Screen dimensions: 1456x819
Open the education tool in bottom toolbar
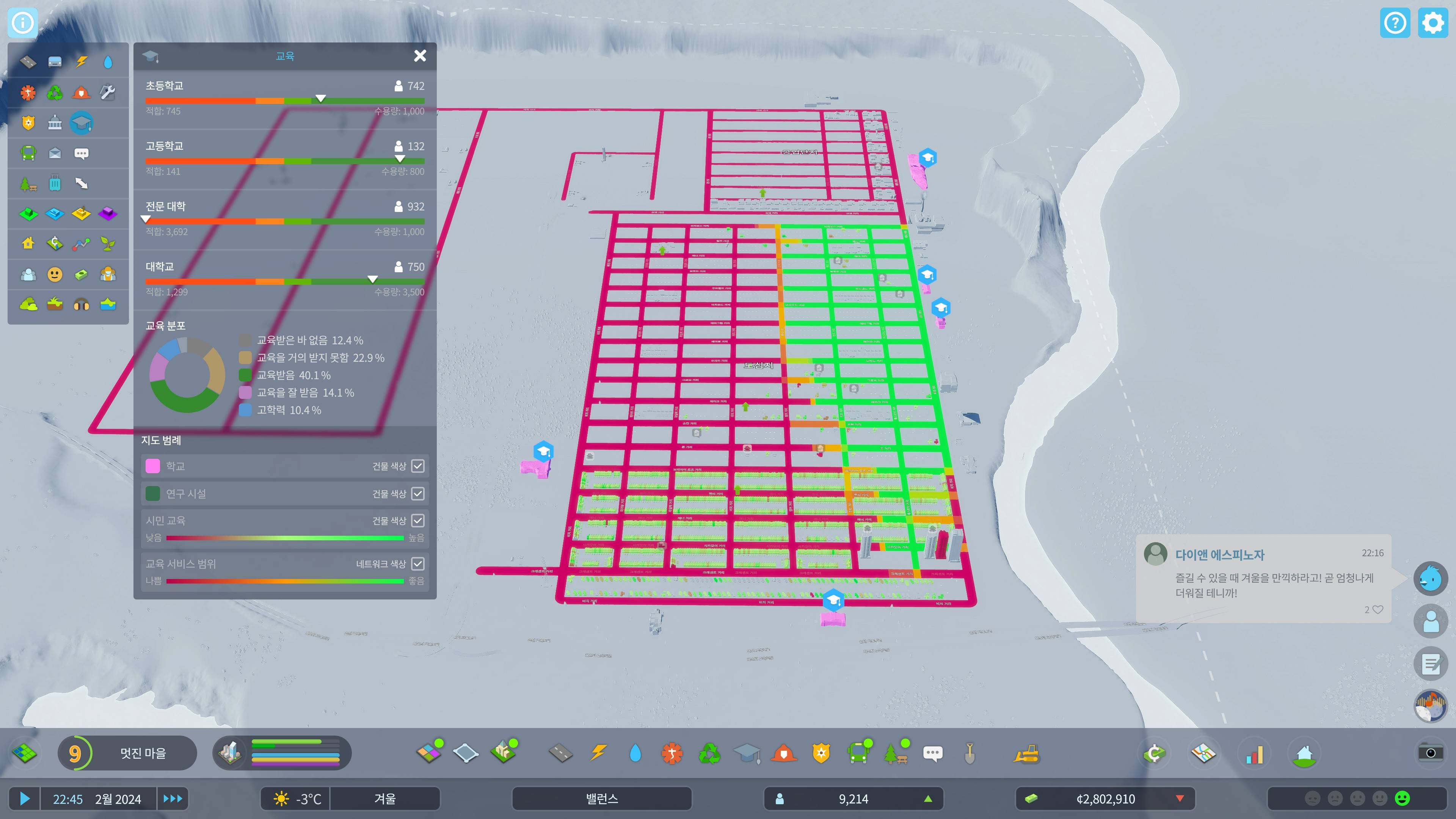click(x=747, y=753)
